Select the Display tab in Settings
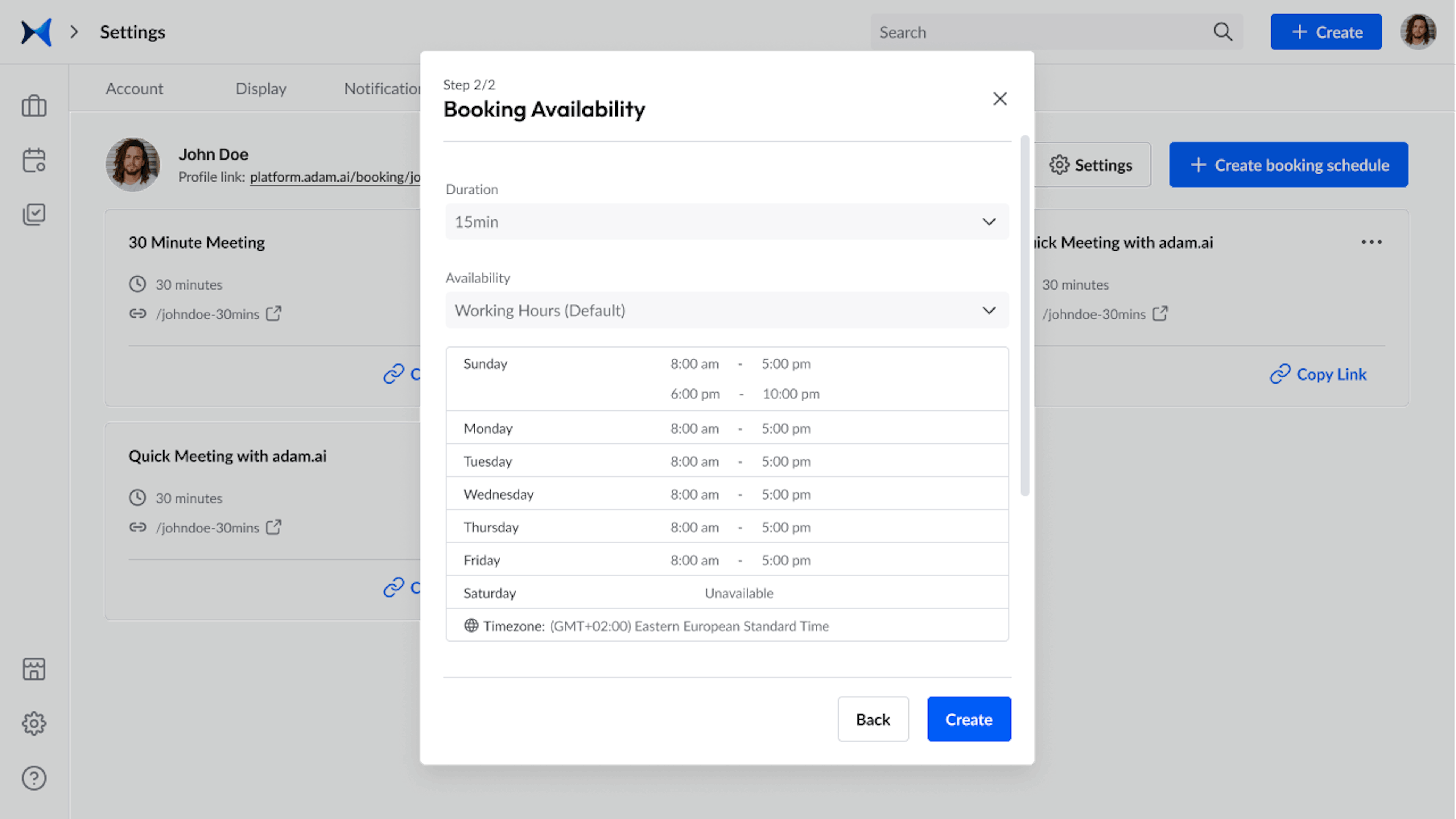Image resolution: width=1456 pixels, height=819 pixels. coord(260,88)
